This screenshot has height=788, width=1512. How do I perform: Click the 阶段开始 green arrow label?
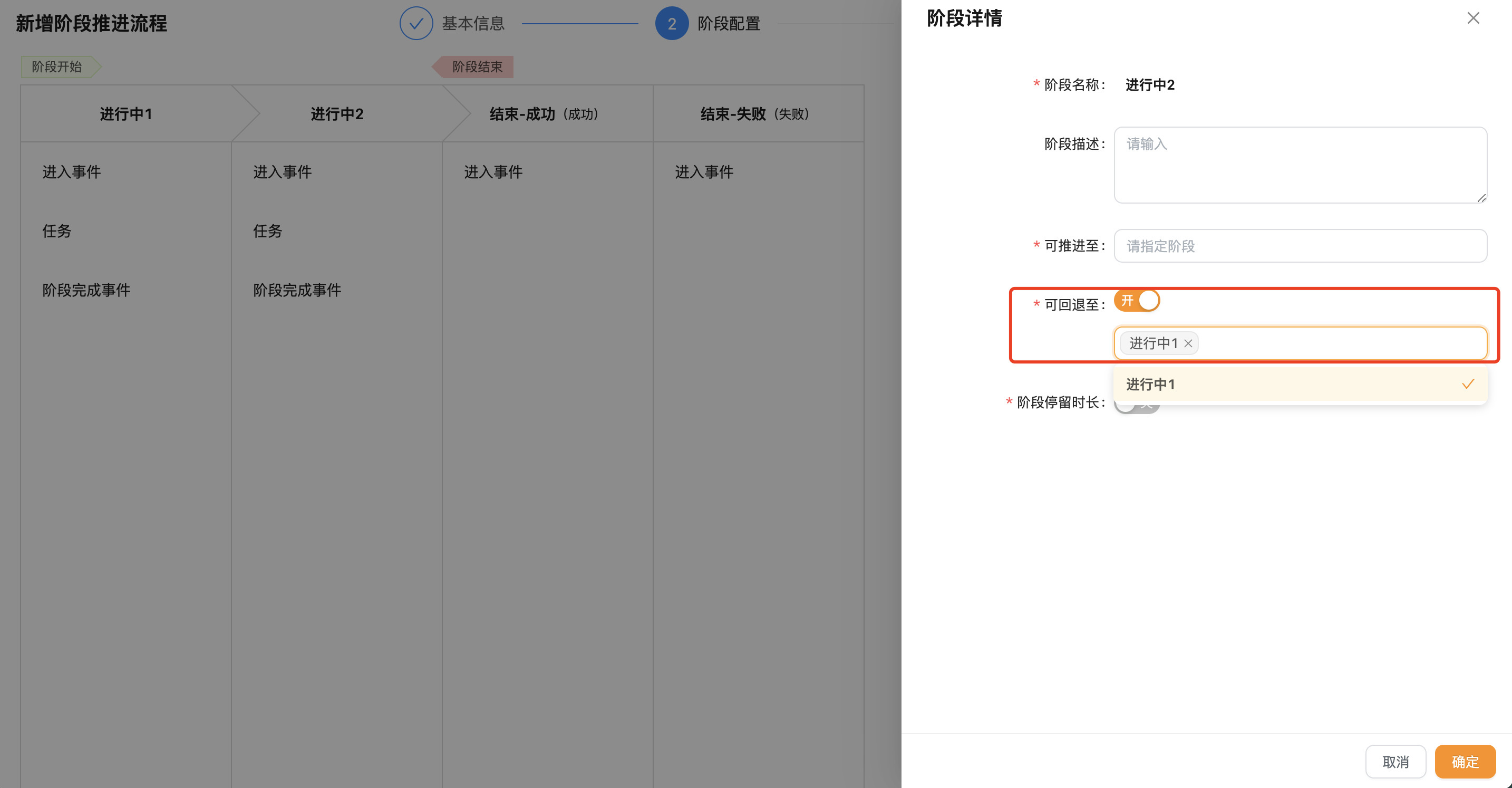[57, 67]
